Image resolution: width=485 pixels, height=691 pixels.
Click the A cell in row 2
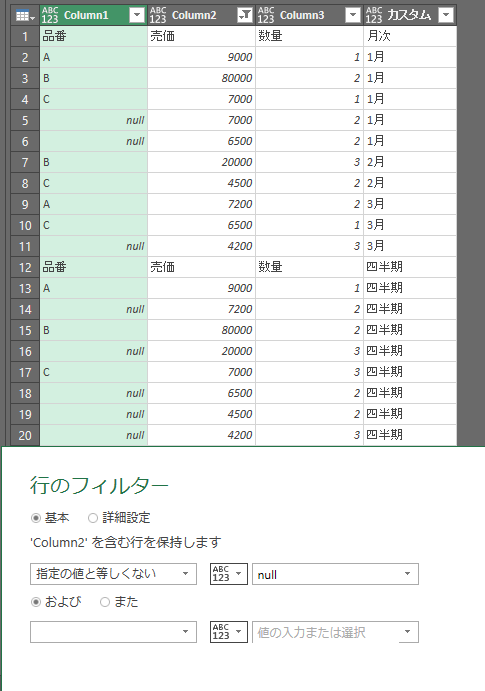[x=93, y=57]
